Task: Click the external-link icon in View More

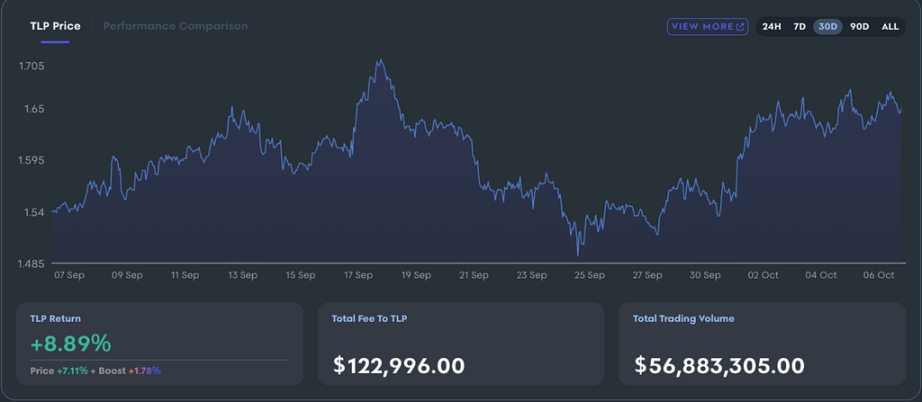Action: point(740,27)
